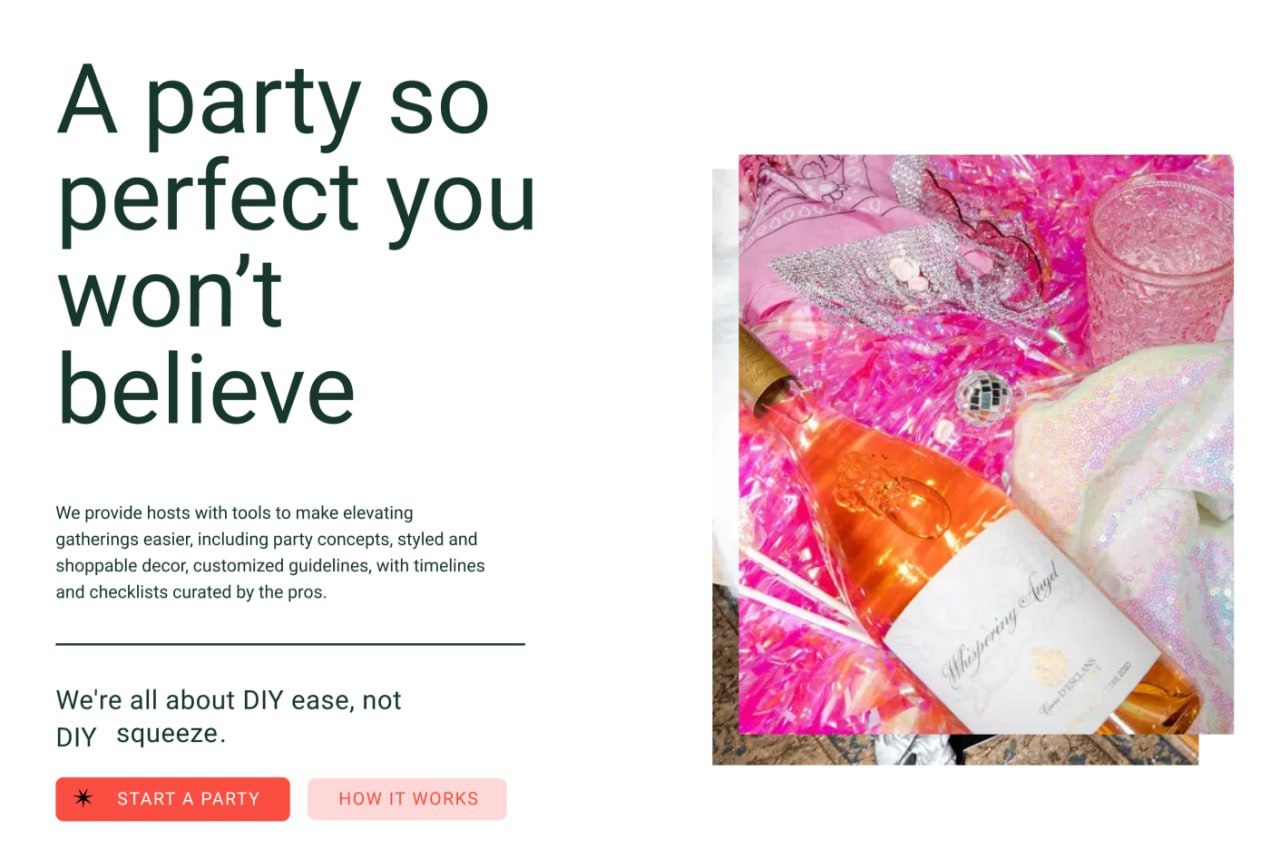Click the gold foil bottle neck

point(764,374)
